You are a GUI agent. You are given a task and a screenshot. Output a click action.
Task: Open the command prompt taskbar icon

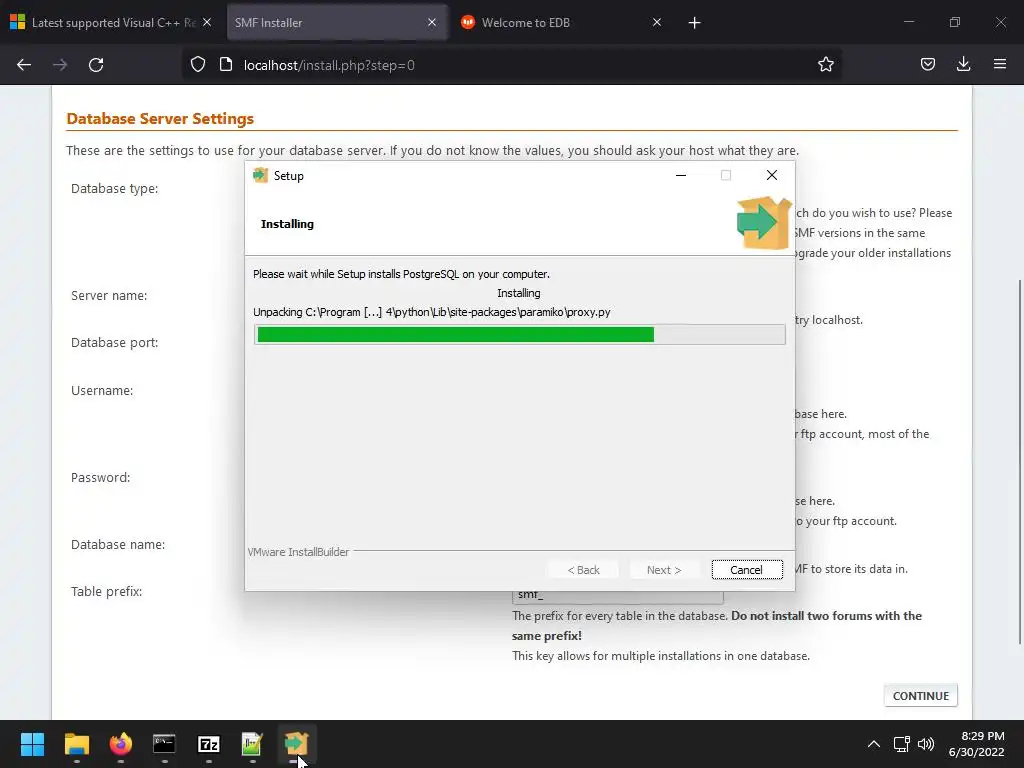tap(164, 744)
